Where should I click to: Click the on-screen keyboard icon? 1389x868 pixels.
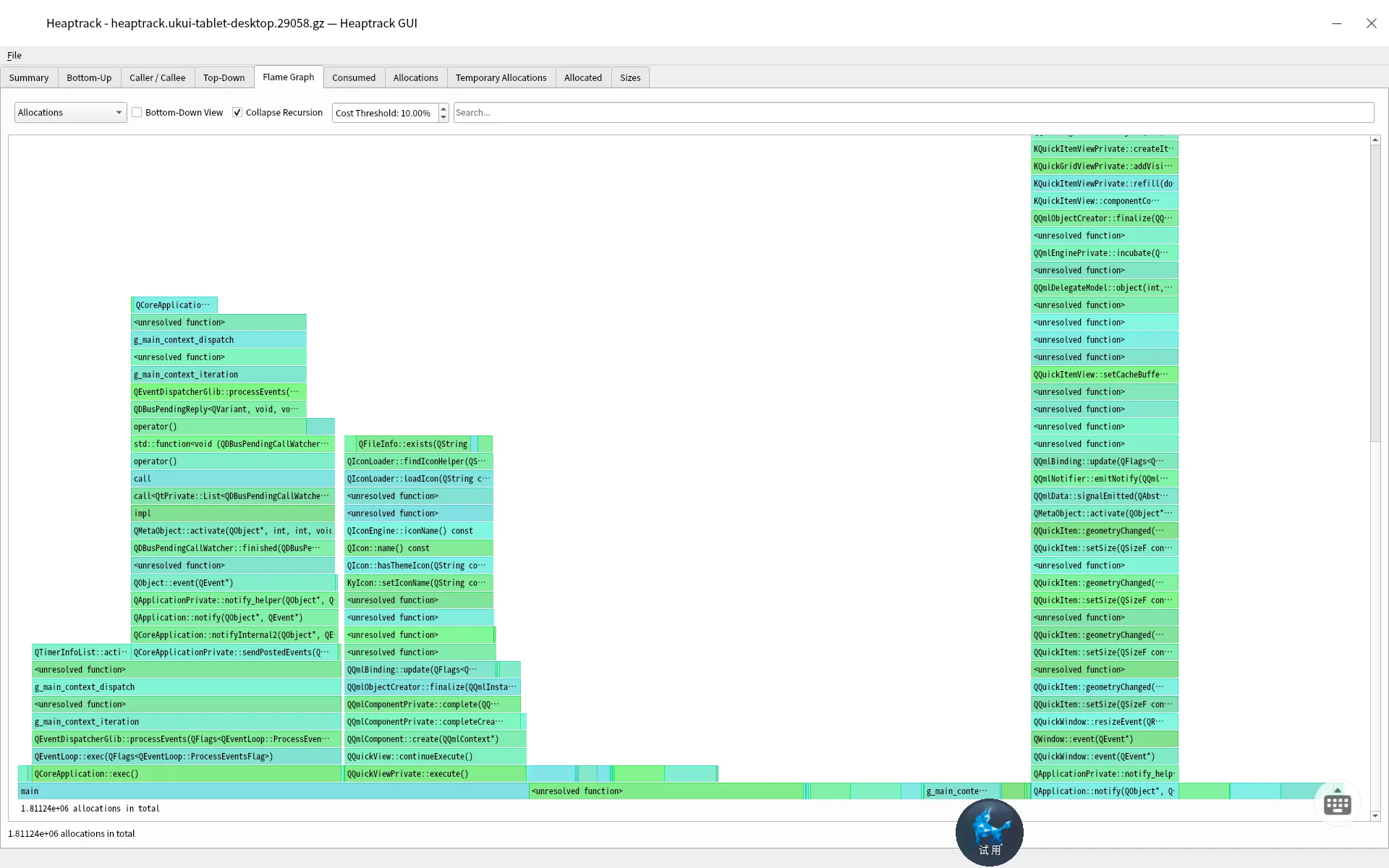click(x=1337, y=804)
